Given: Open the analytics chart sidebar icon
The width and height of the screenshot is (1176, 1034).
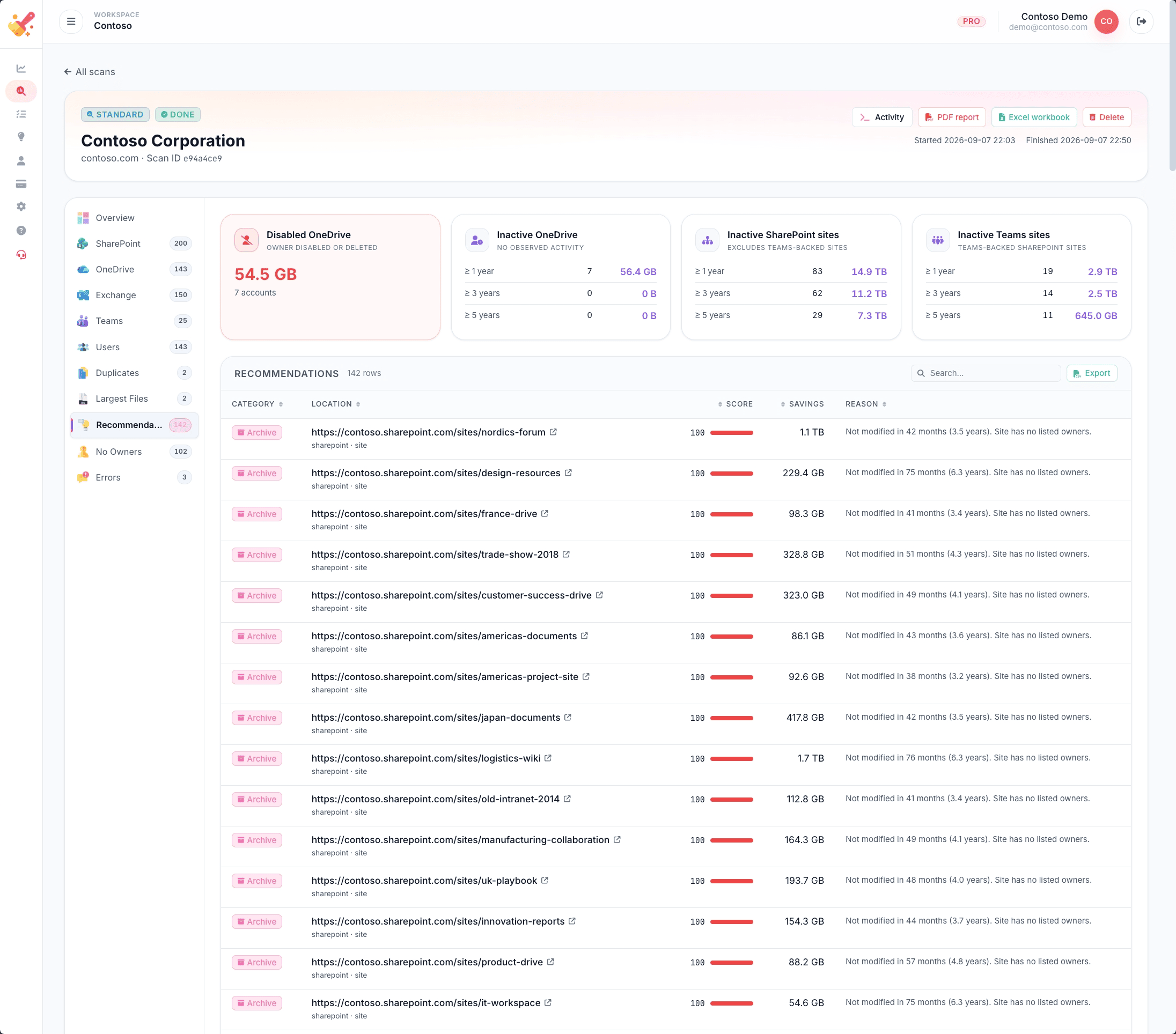Looking at the screenshot, I should tap(21, 69).
